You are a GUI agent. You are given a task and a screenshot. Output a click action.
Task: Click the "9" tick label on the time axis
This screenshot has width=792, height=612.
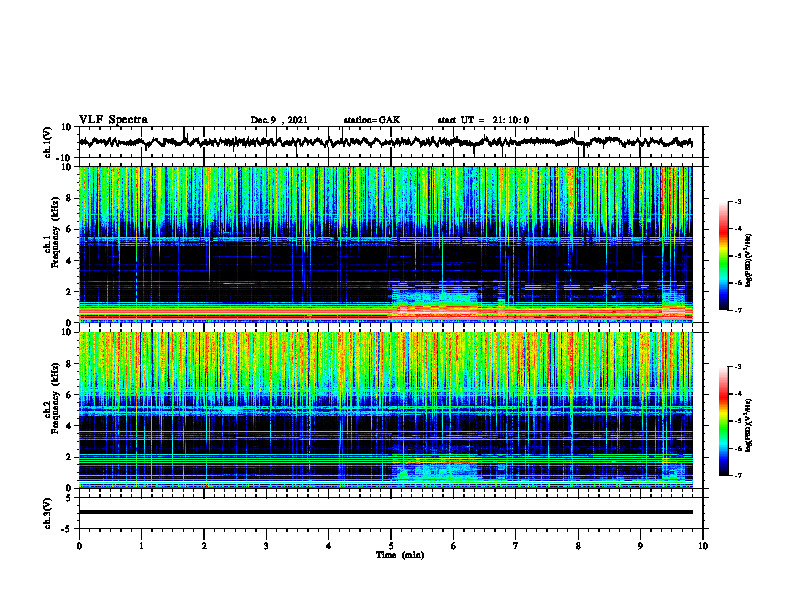[640, 546]
